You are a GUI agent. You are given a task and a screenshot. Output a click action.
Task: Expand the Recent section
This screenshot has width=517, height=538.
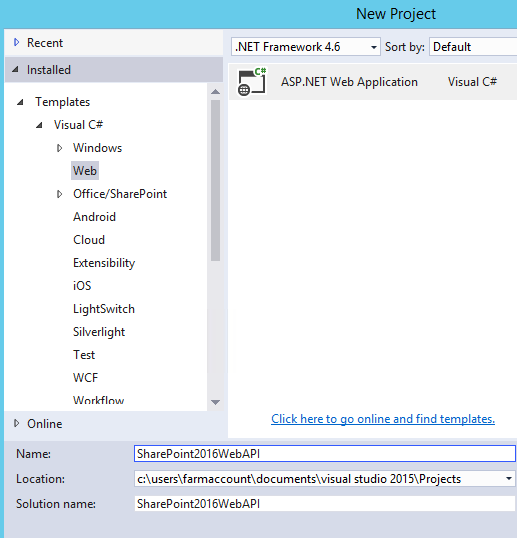click(x=16, y=43)
